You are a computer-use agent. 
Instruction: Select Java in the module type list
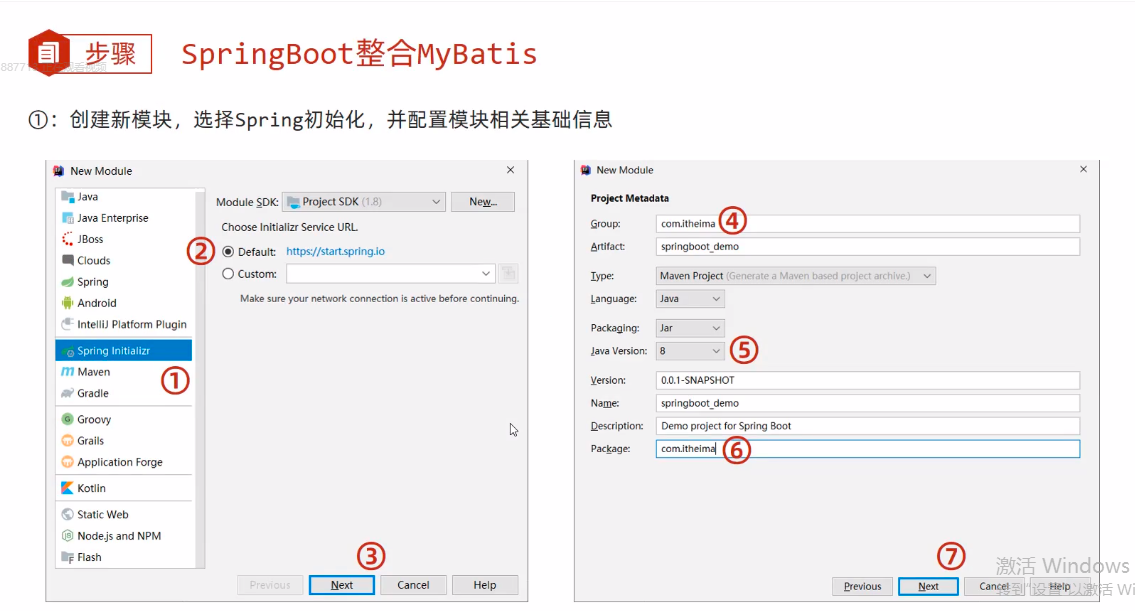[124, 197]
